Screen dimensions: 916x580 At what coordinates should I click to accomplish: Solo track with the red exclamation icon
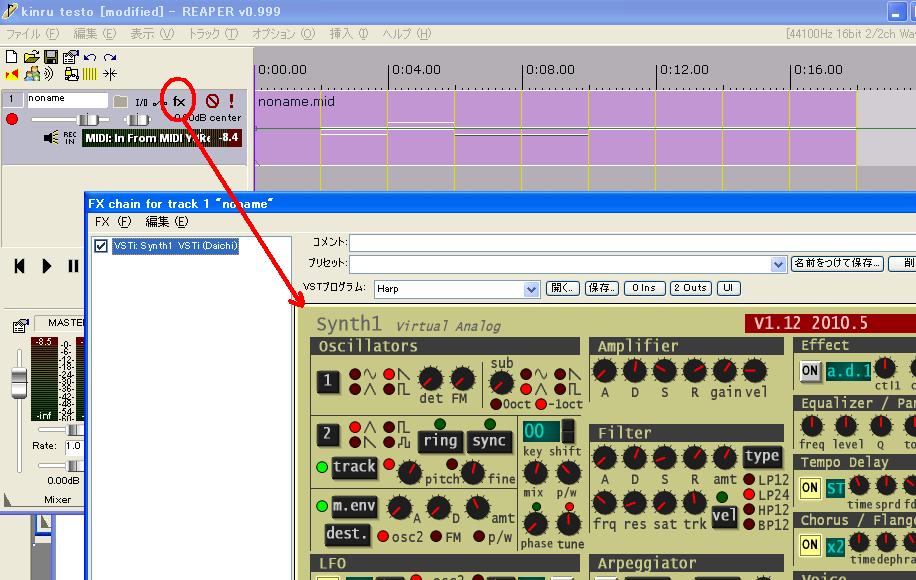[231, 101]
